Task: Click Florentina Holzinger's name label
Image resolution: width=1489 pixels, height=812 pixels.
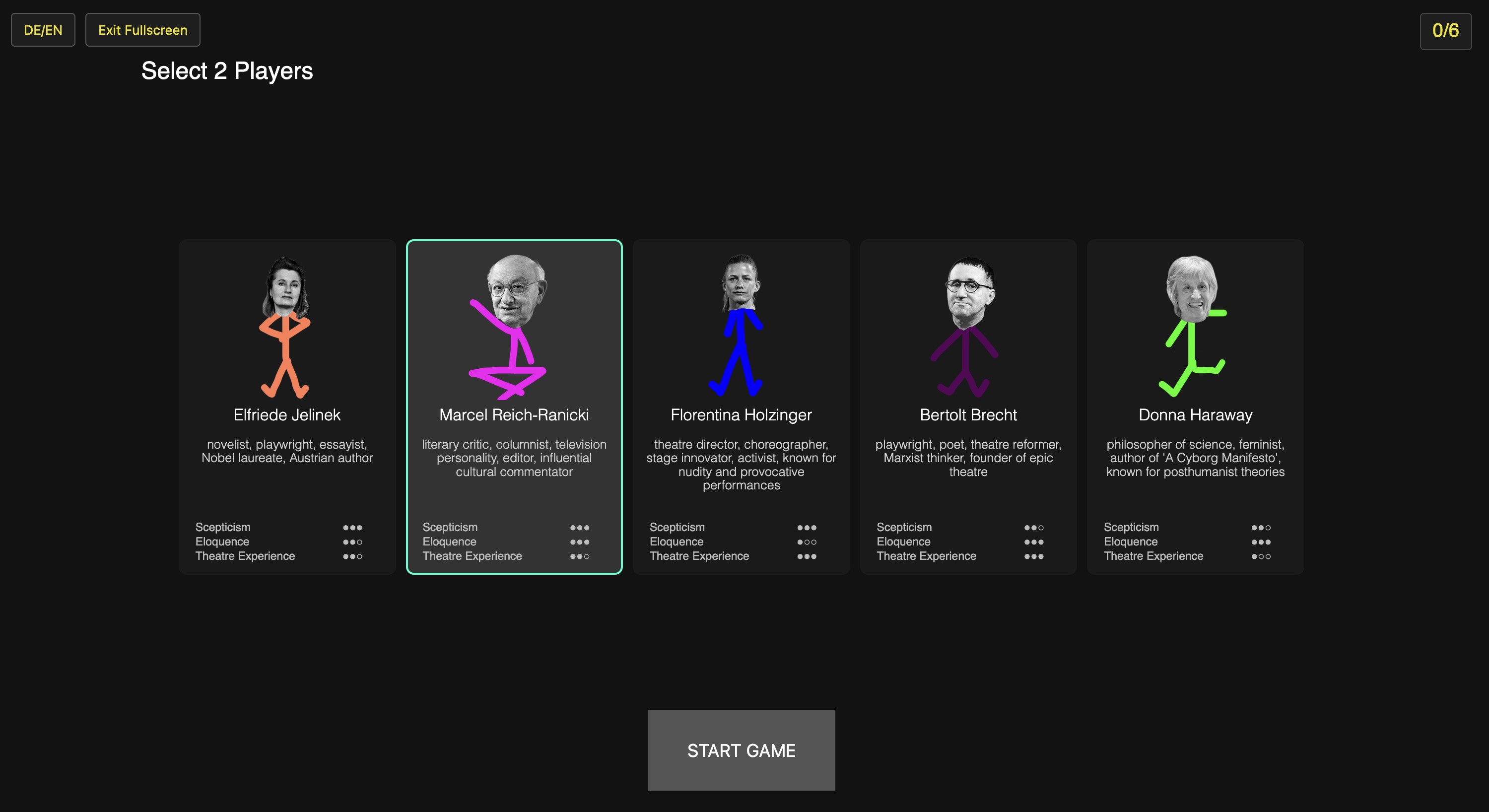Action: (741, 415)
